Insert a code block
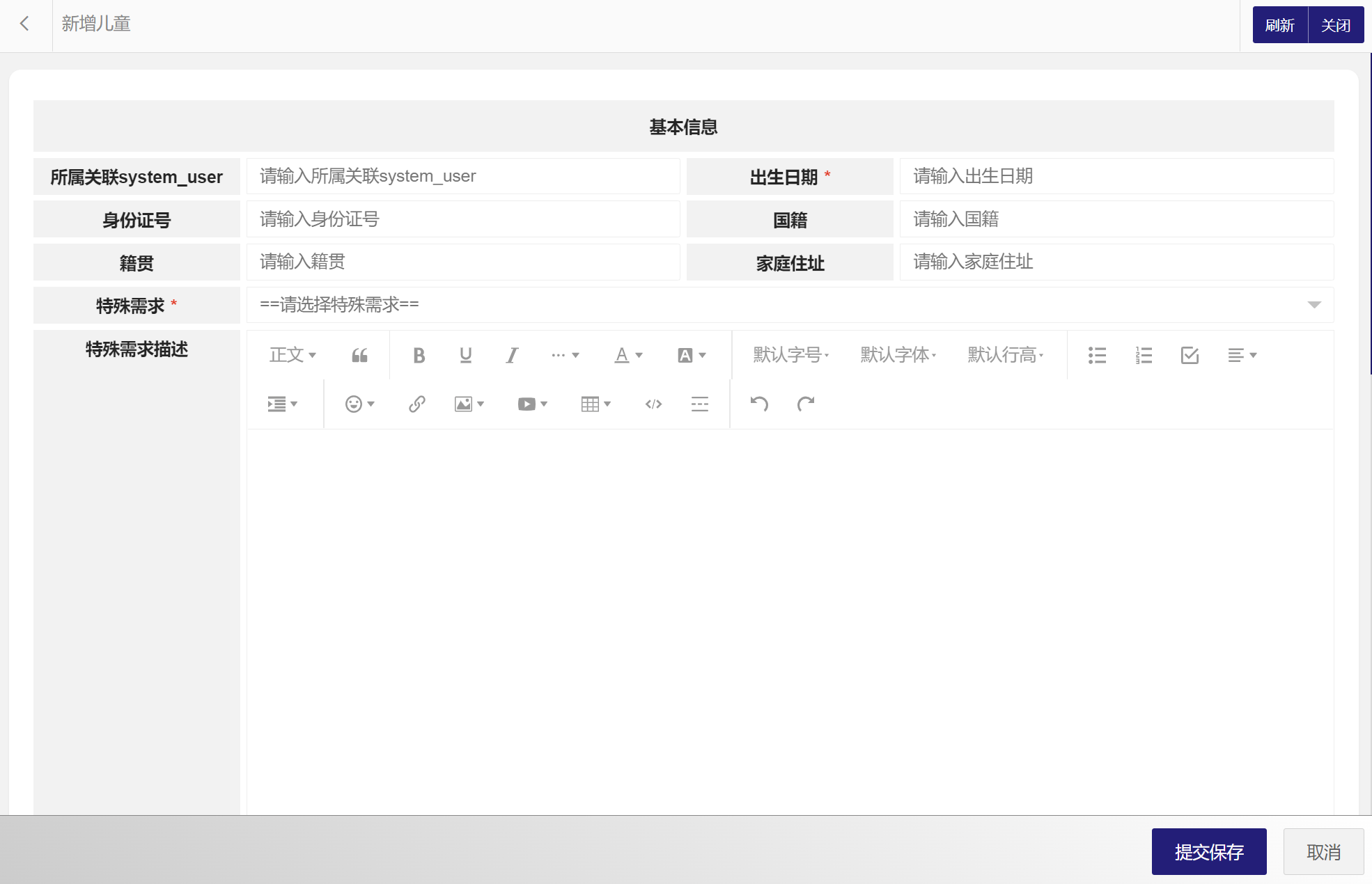Image resolution: width=1372 pixels, height=884 pixels. pos(653,404)
